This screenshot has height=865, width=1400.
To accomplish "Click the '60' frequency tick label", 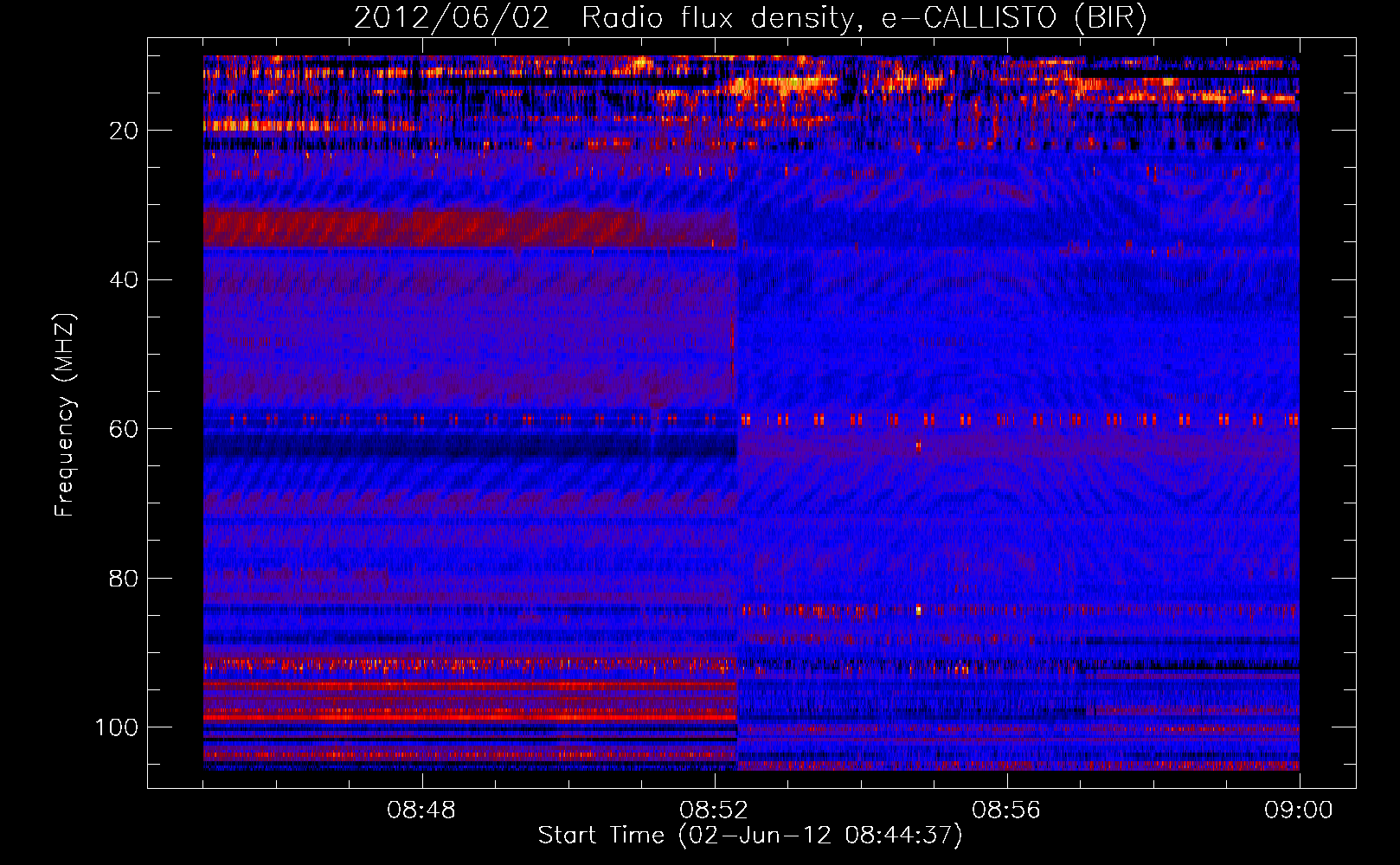I will [x=124, y=429].
